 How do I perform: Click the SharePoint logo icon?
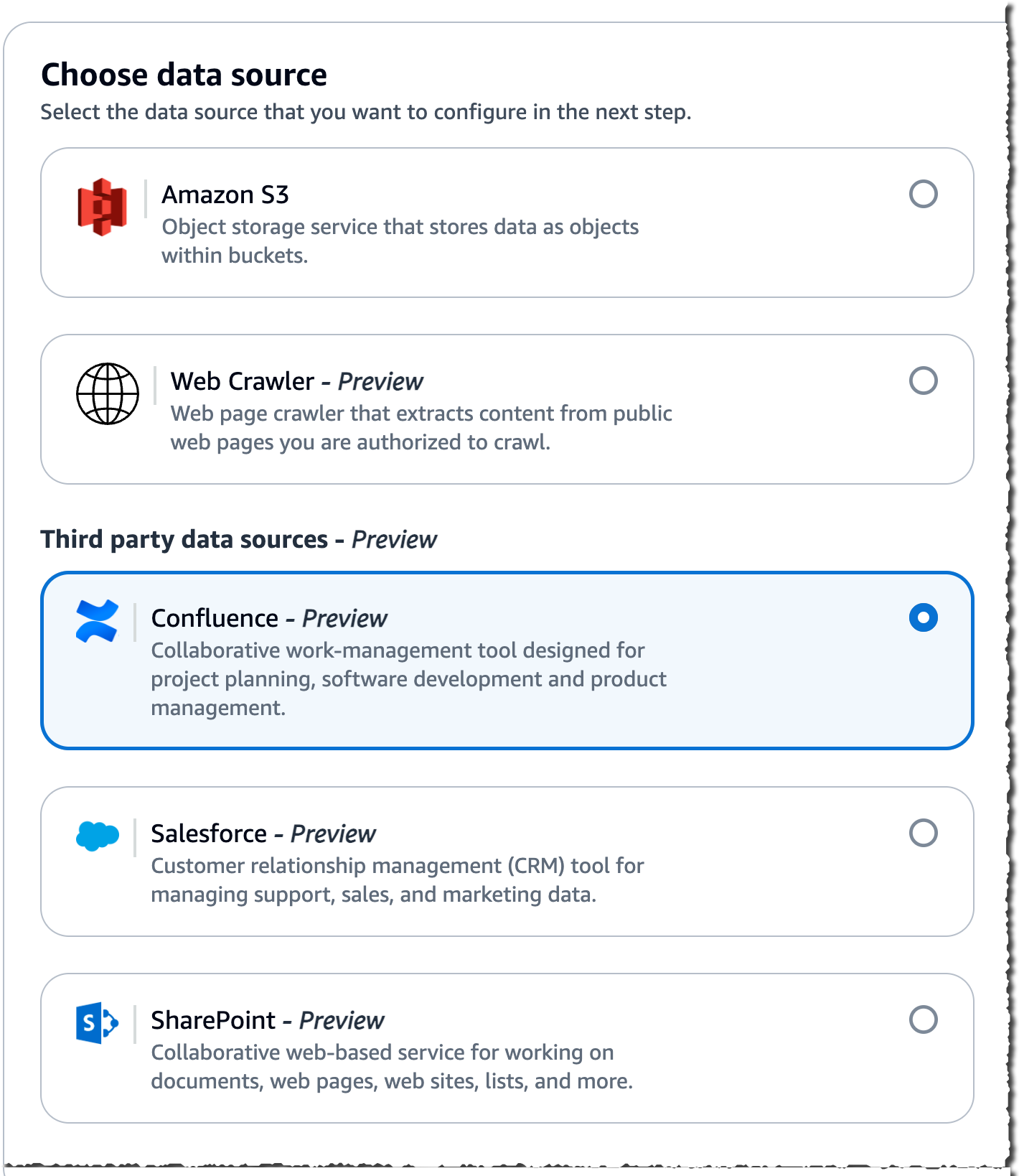click(97, 1021)
